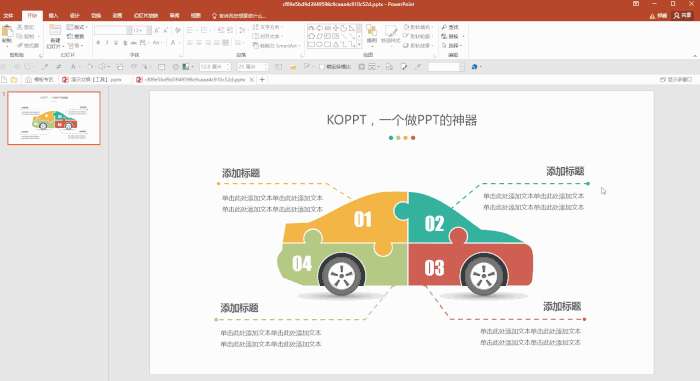The image size is (700, 381).
Task: Click the blue plugin icon in secondary toolbar
Action: pos(474,67)
